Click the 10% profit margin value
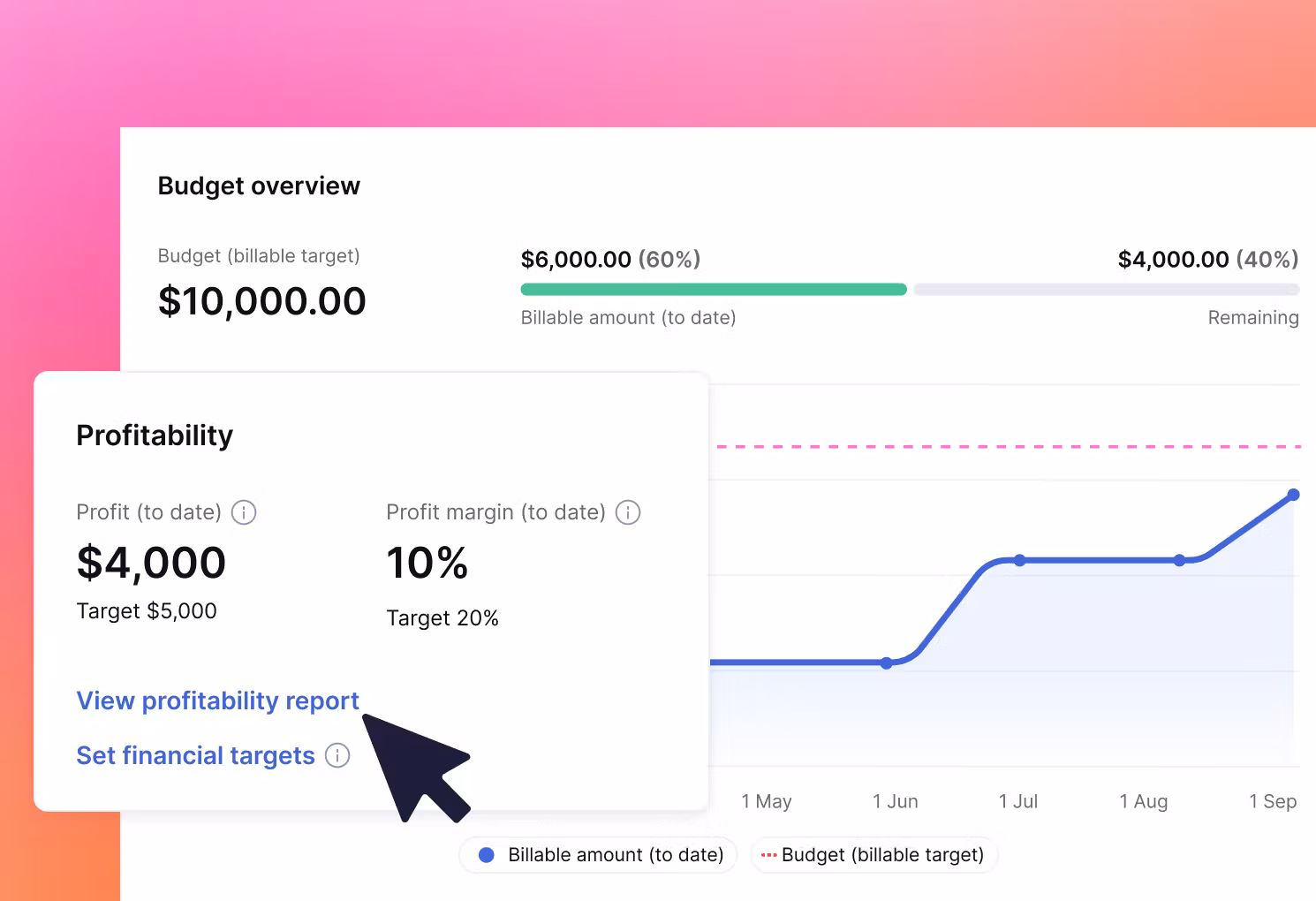Screen dimensions: 1316x901 coord(427,563)
